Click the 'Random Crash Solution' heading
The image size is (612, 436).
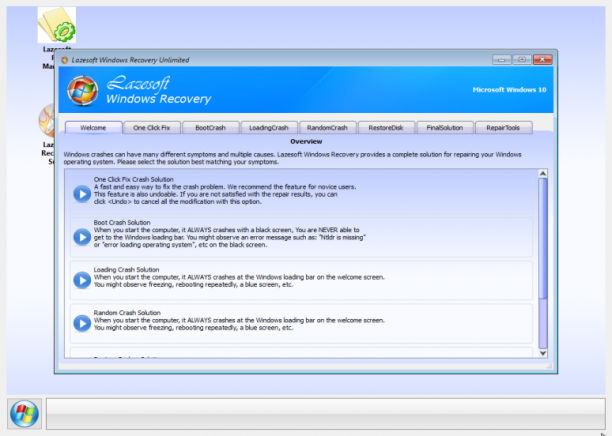(x=127, y=312)
